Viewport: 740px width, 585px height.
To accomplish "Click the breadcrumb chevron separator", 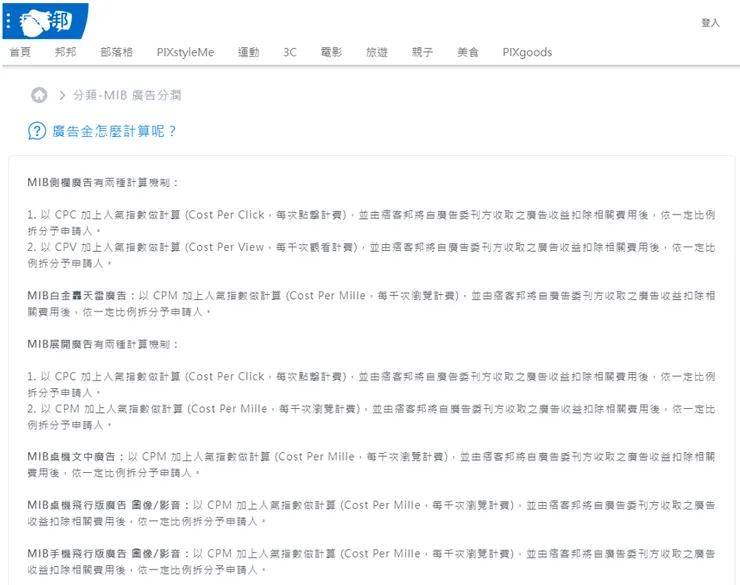I will point(62,95).
